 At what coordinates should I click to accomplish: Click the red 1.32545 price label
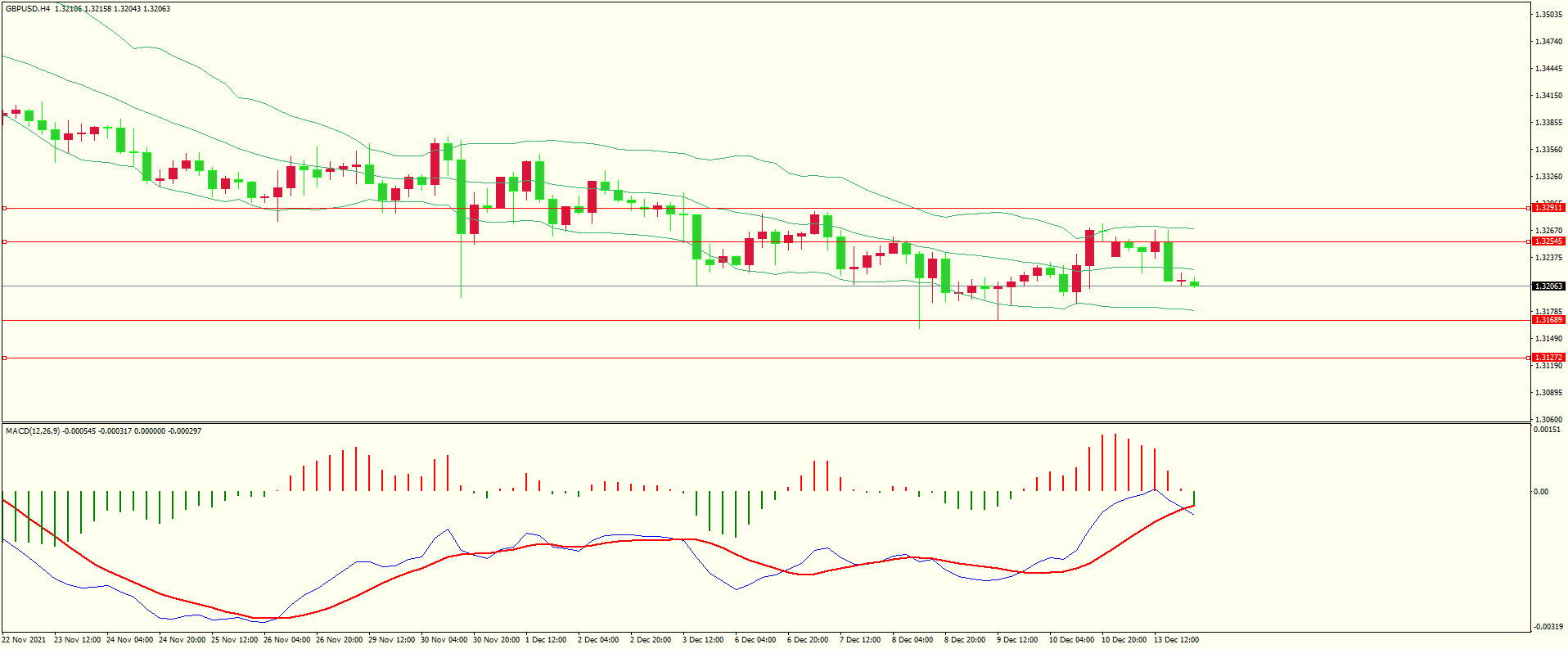pyautogui.click(x=1548, y=241)
